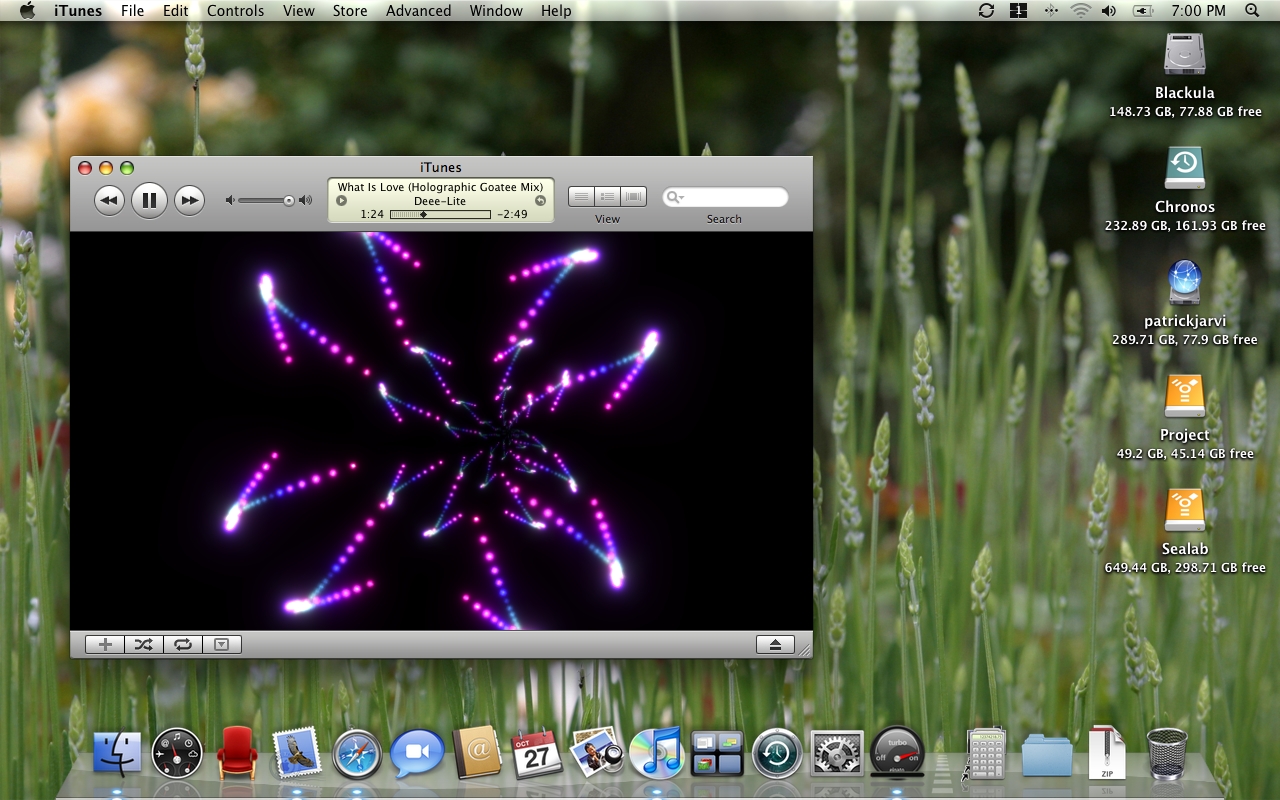Open Address Book from the Dock
The height and width of the screenshot is (800, 1280).
tap(477, 753)
